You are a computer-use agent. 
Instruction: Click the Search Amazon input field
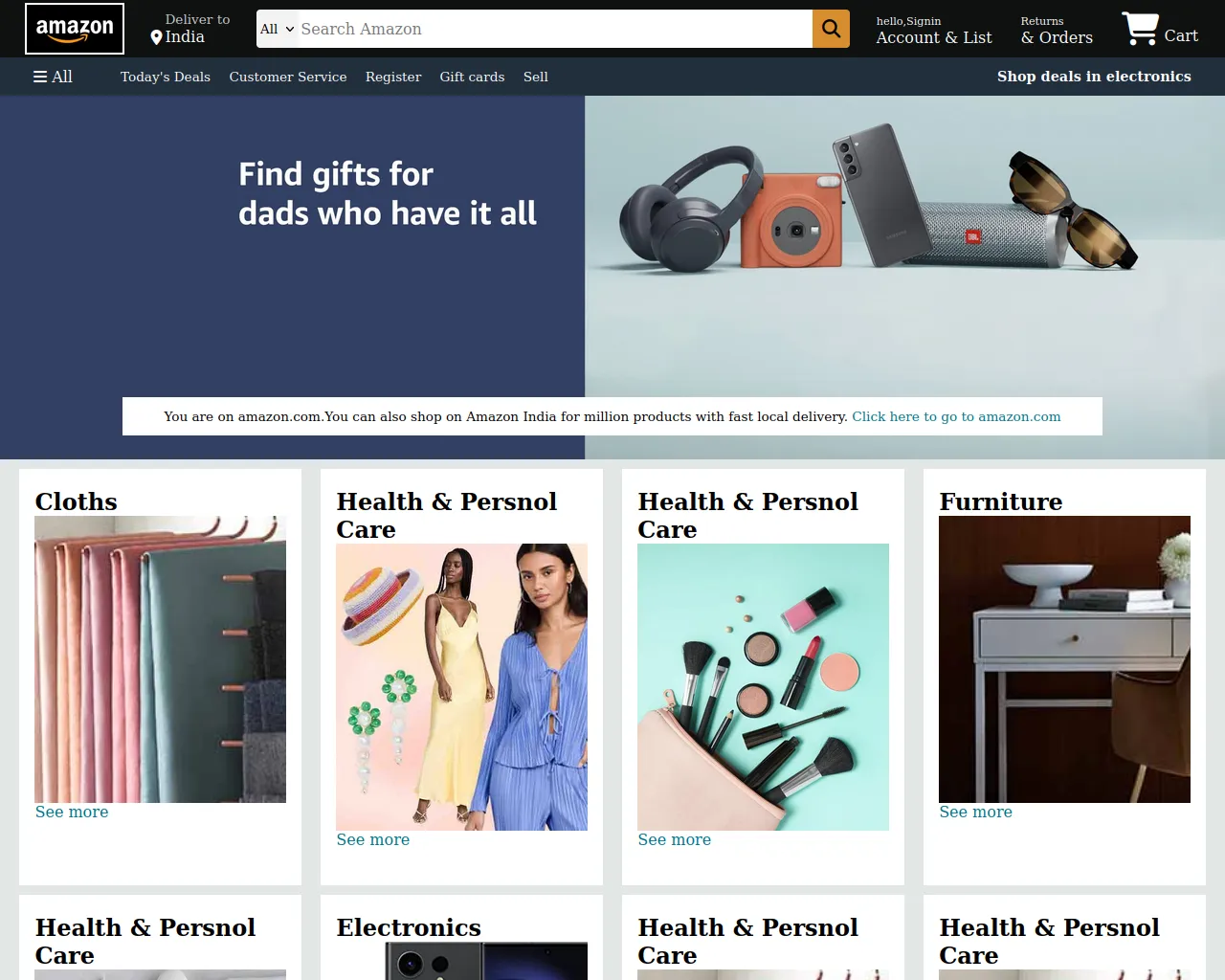[555, 29]
